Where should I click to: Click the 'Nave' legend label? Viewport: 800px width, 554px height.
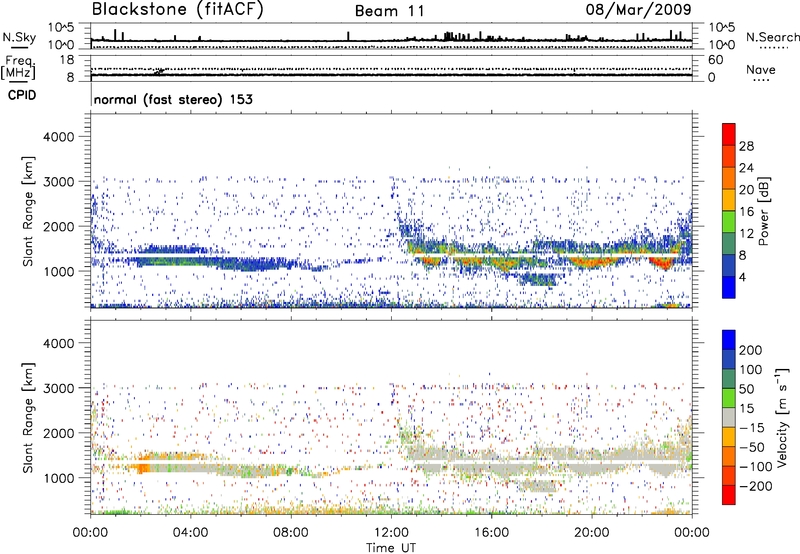pos(761,69)
